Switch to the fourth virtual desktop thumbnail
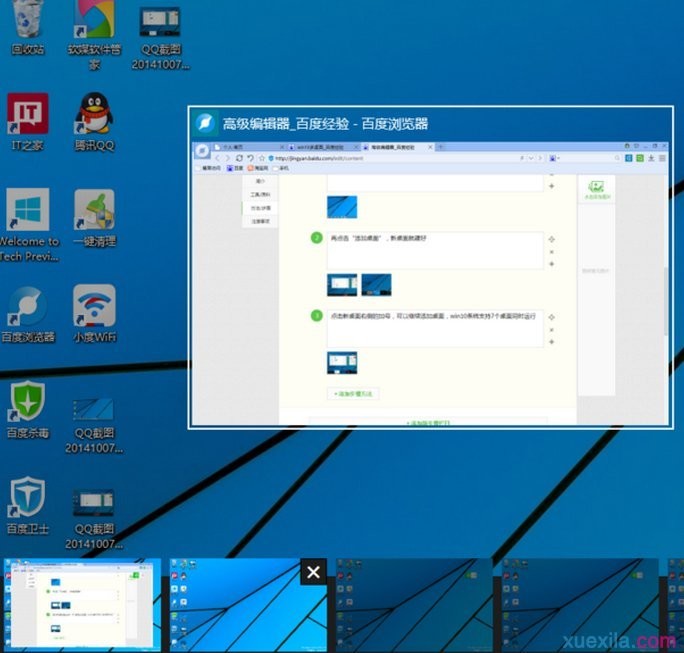 click(580, 605)
